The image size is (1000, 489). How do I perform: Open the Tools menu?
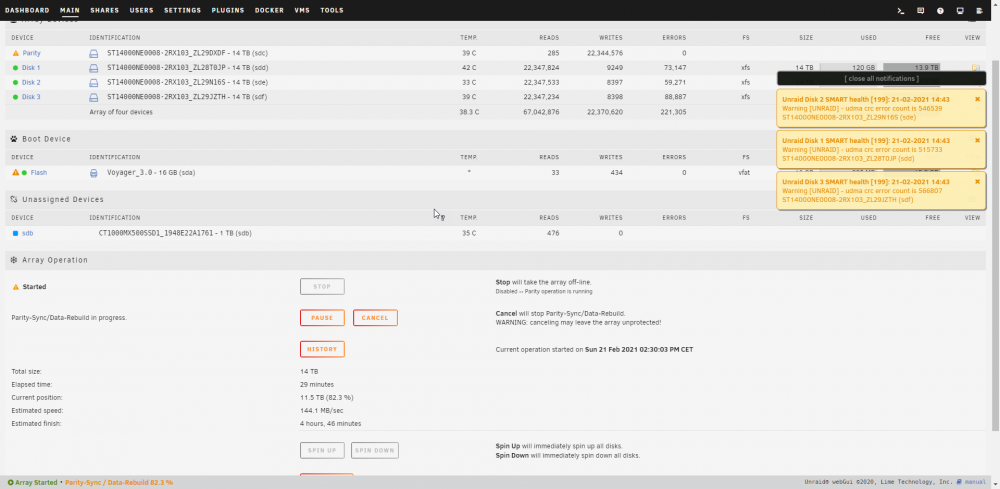(332, 11)
